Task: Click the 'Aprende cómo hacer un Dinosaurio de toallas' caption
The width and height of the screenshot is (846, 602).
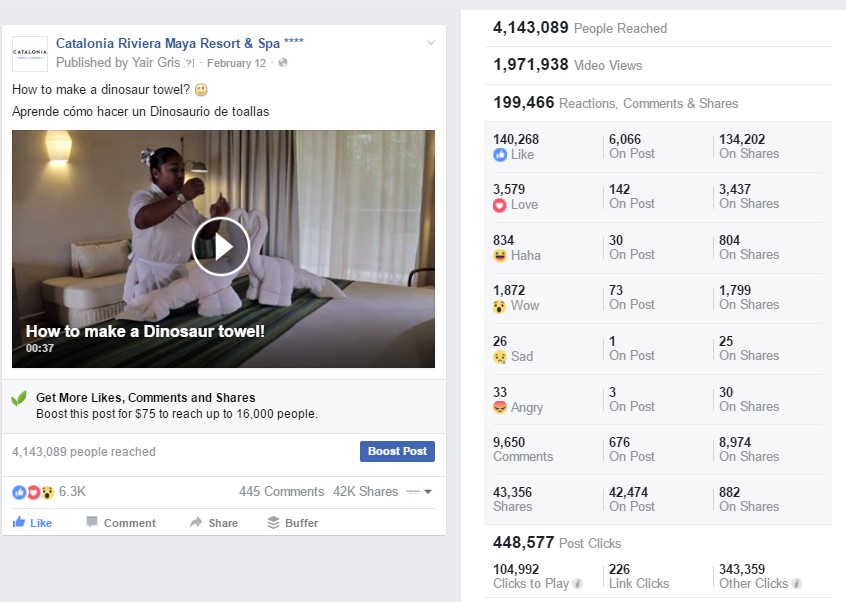Action: (x=140, y=112)
